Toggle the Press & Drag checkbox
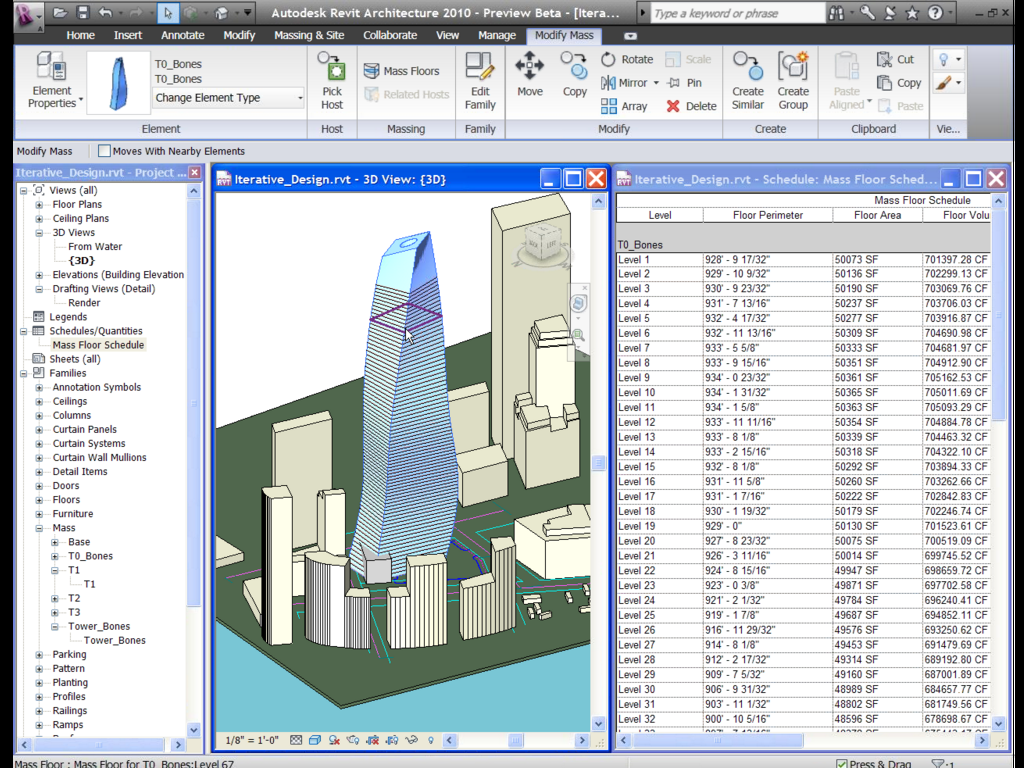This screenshot has height=768, width=1024. point(841,764)
